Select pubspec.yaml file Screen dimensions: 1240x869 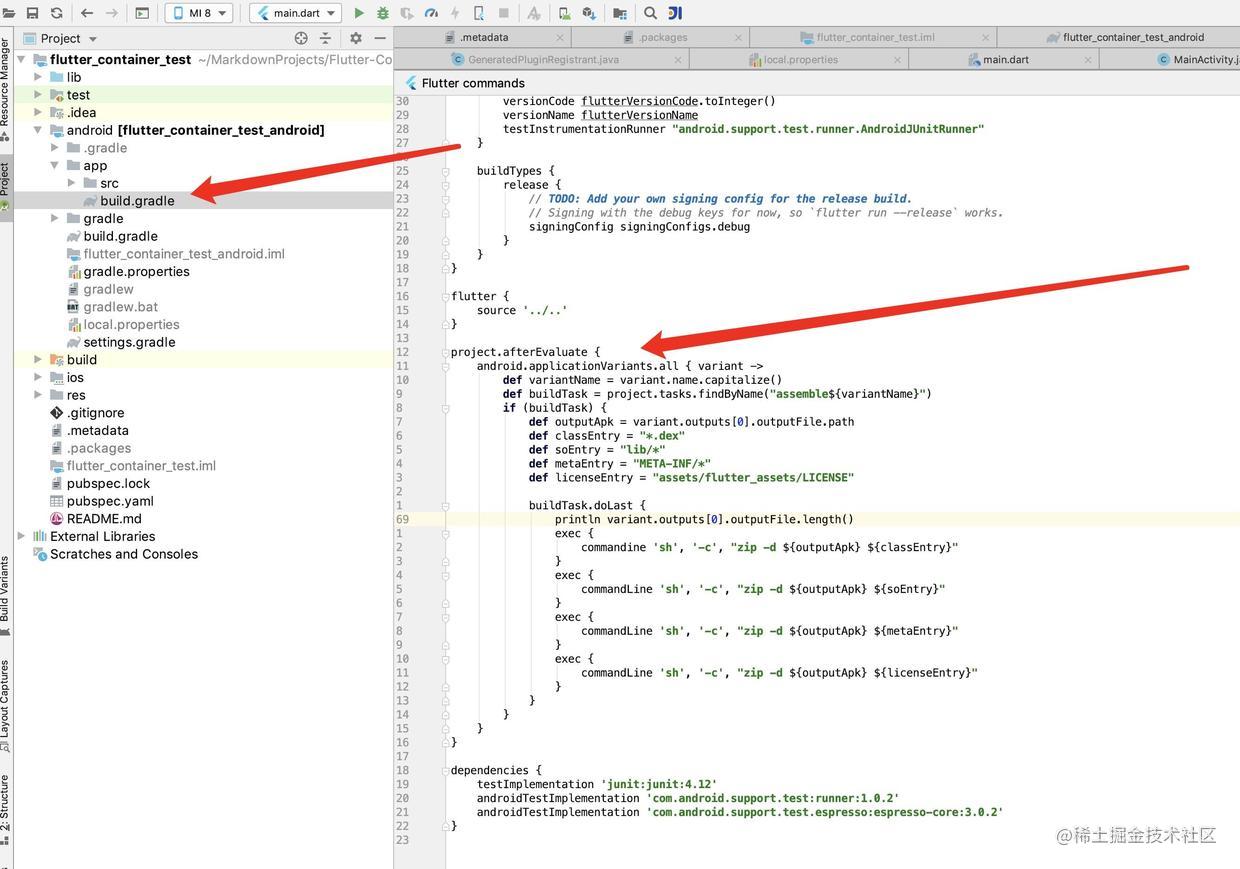pos(110,501)
